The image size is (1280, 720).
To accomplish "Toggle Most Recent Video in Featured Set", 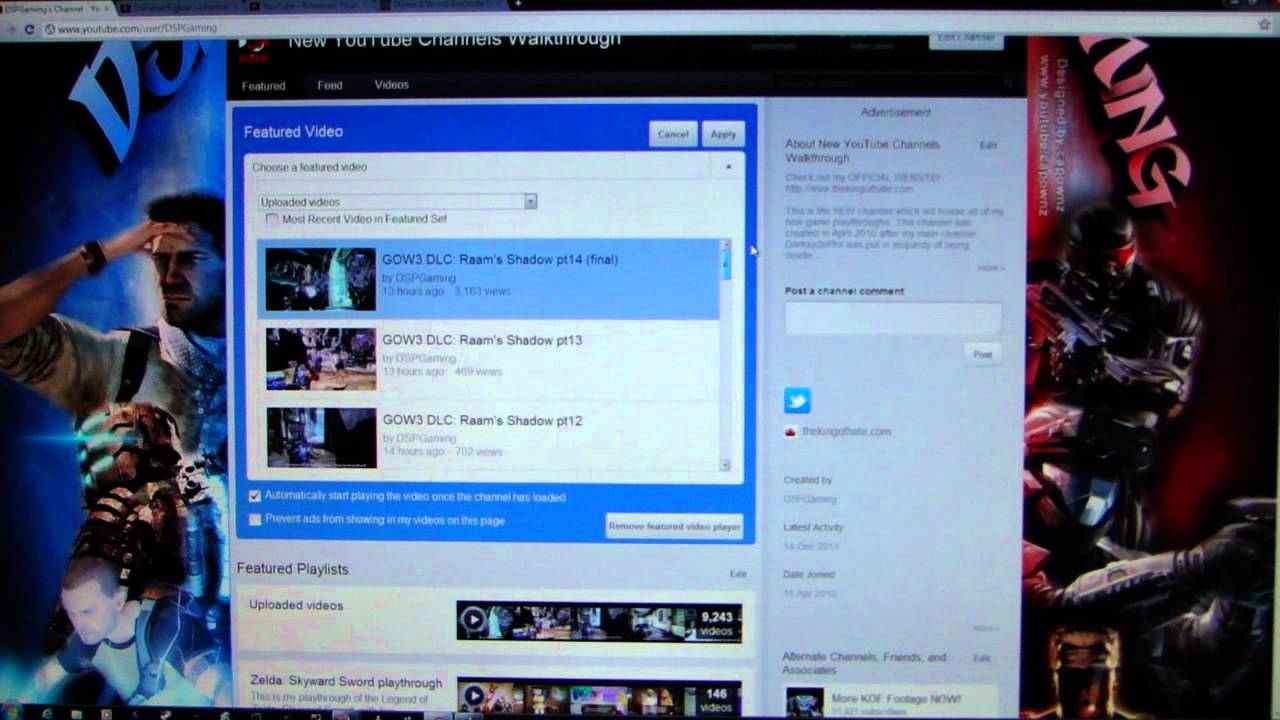I will pyautogui.click(x=272, y=219).
